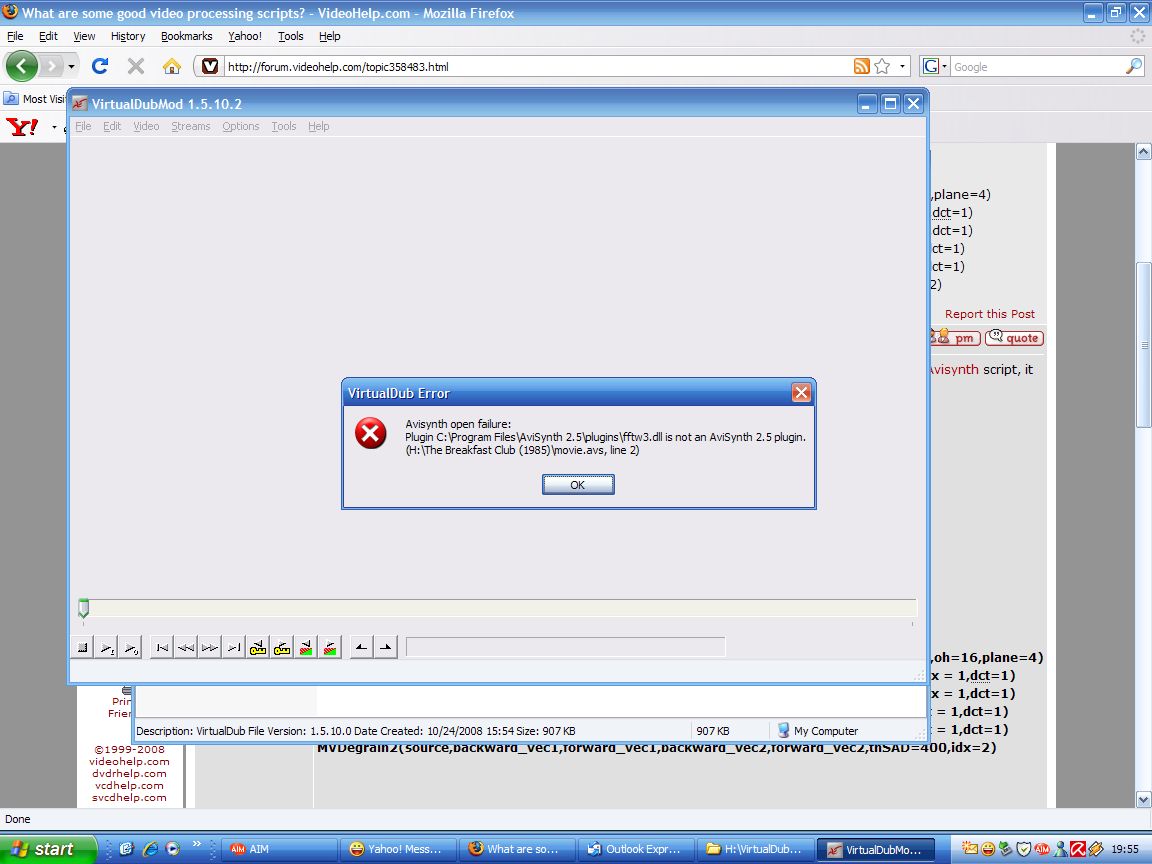
Task: Click the Stop button in VirtualDubMod toolbar
Action: click(83, 647)
